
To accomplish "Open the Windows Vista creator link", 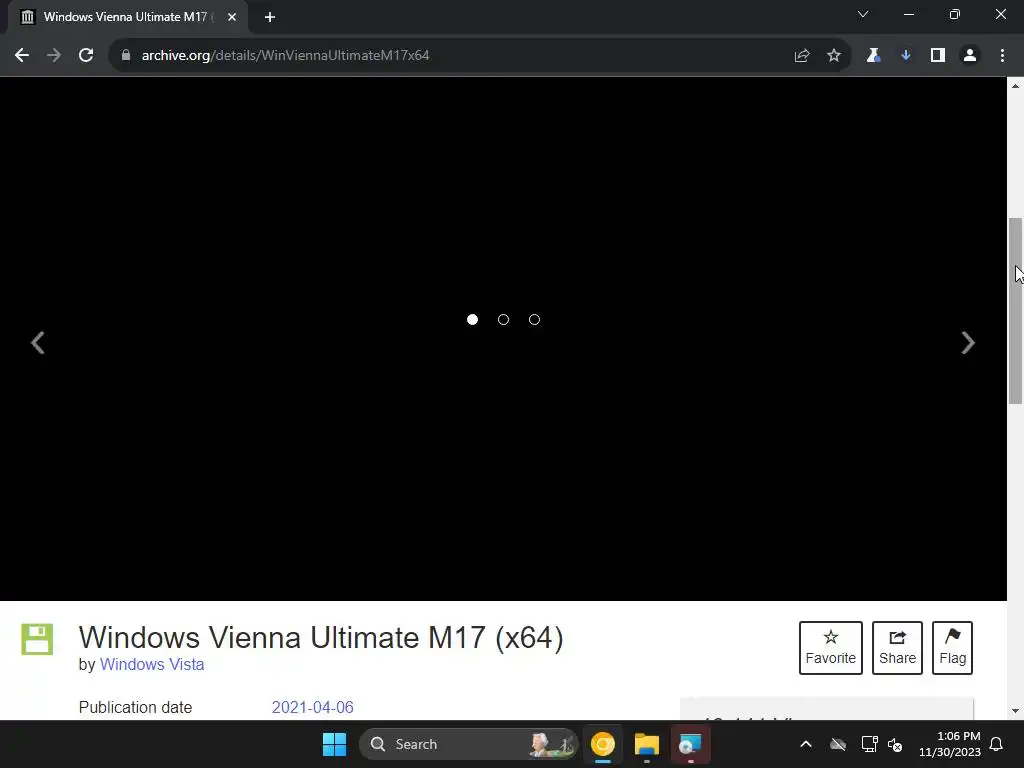I will click(152, 664).
